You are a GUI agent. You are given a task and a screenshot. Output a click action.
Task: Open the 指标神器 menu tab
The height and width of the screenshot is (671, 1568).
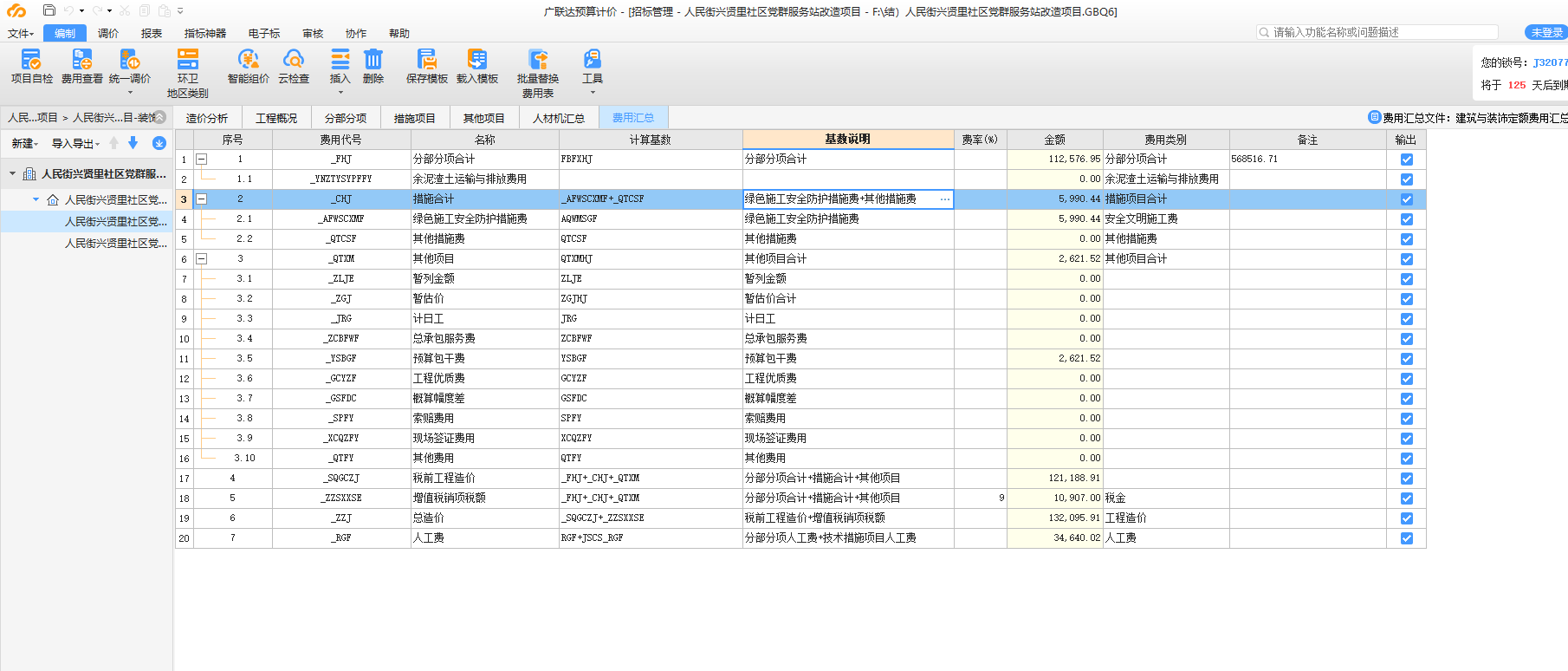(205, 33)
